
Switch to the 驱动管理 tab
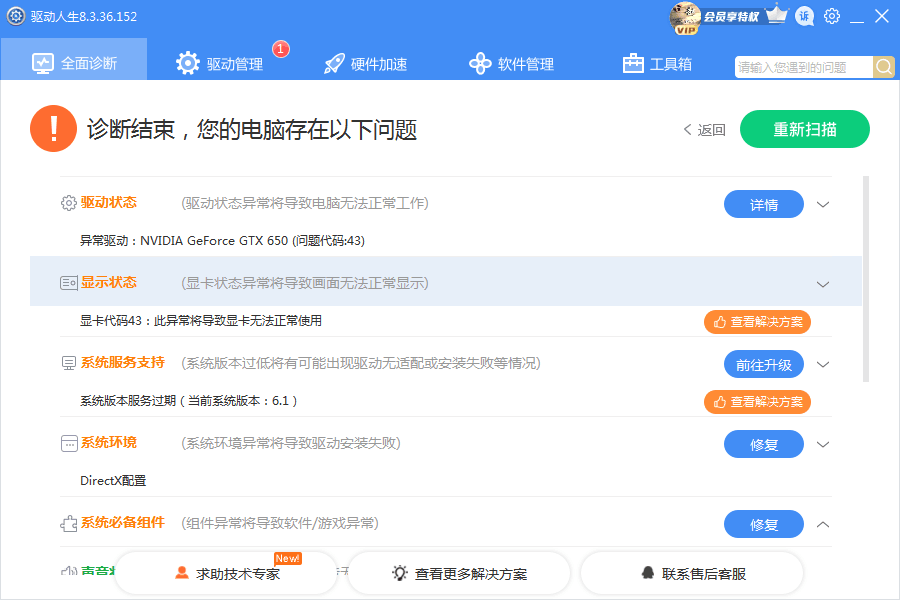click(x=219, y=64)
